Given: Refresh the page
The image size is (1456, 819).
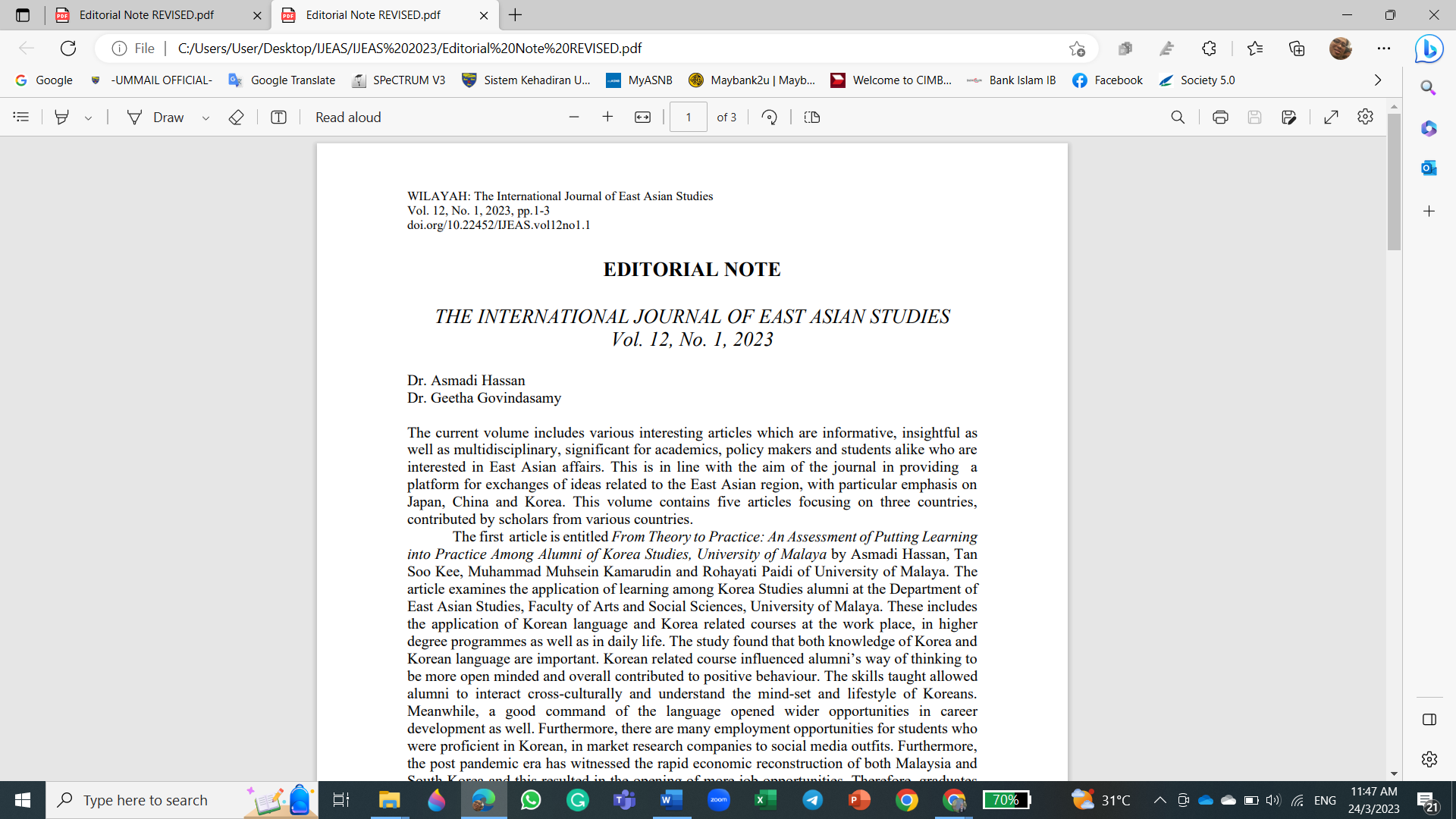Looking at the screenshot, I should [68, 49].
